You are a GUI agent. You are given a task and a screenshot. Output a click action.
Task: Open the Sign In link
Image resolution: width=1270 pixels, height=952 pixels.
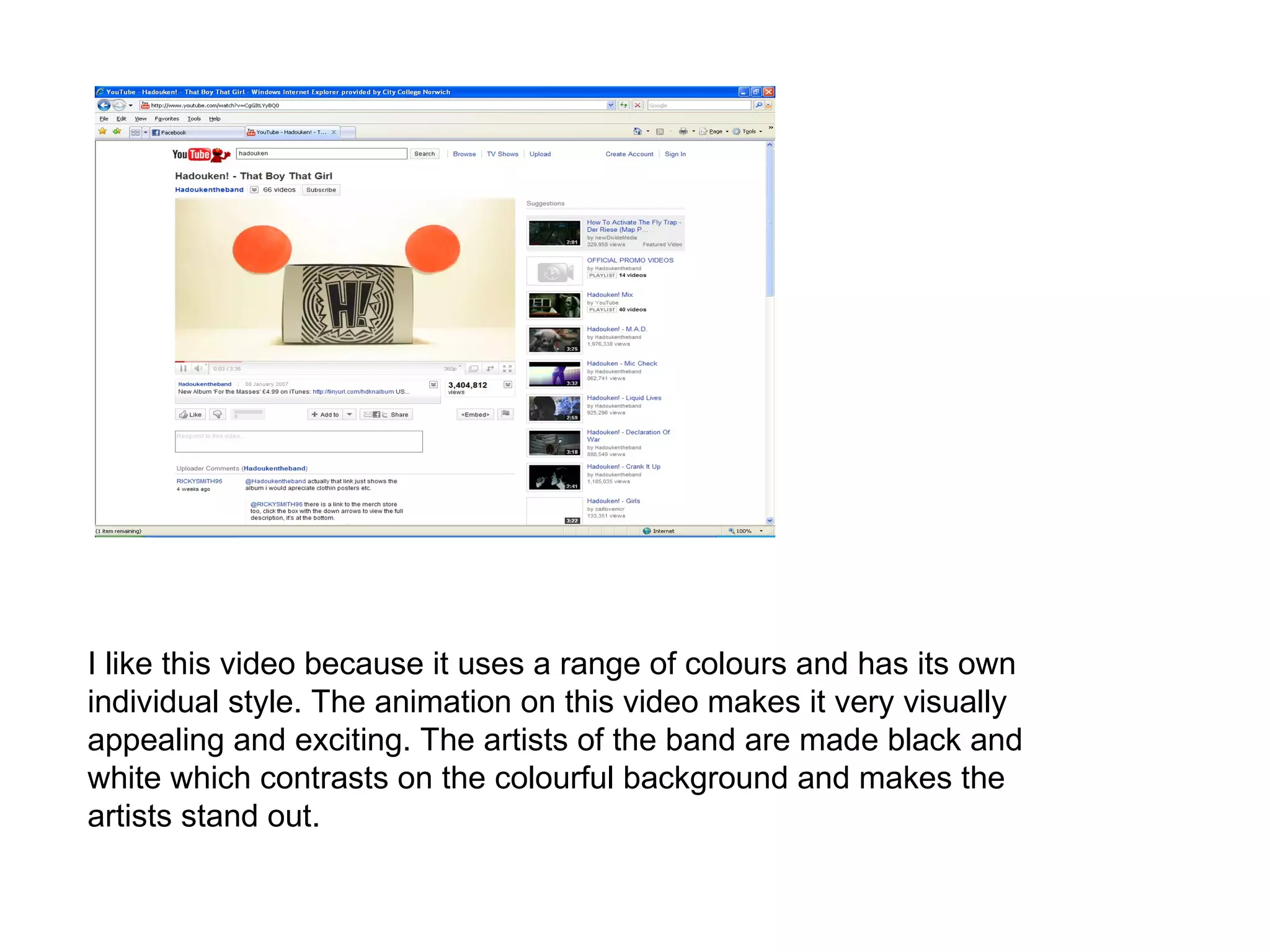[x=675, y=154]
